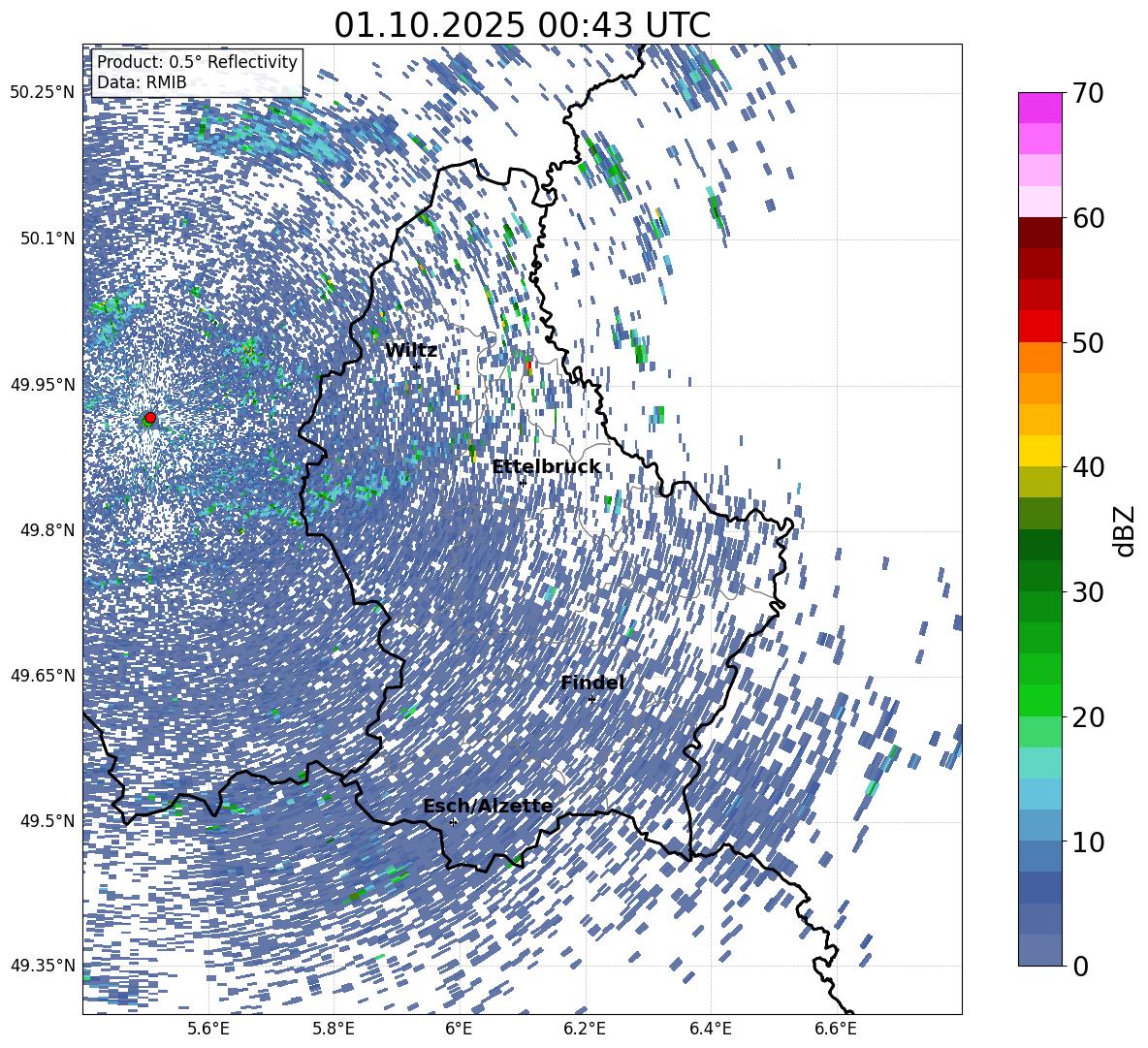Viewport: 1148px width, 1048px height.
Task: Click the 'Data: RMIB' legend text
Action: [142, 82]
